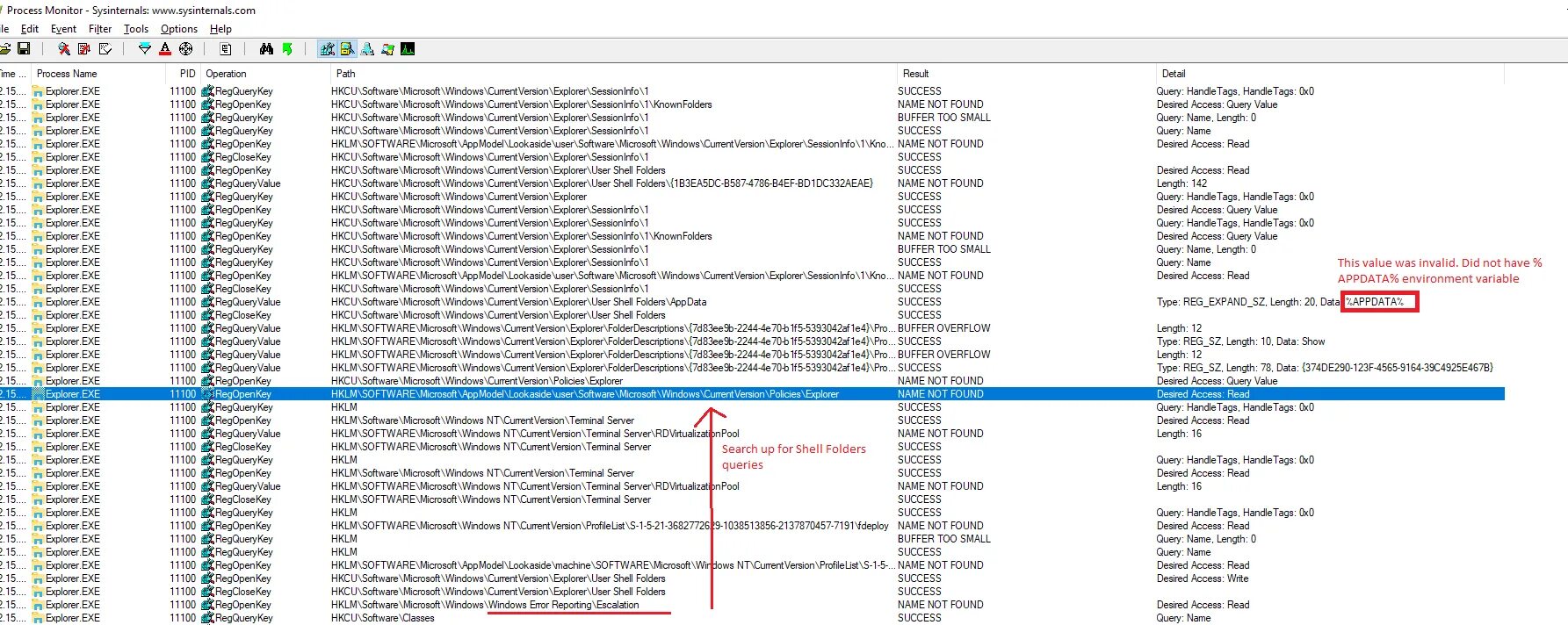Click the Open file toolbar icon

tap(5, 49)
